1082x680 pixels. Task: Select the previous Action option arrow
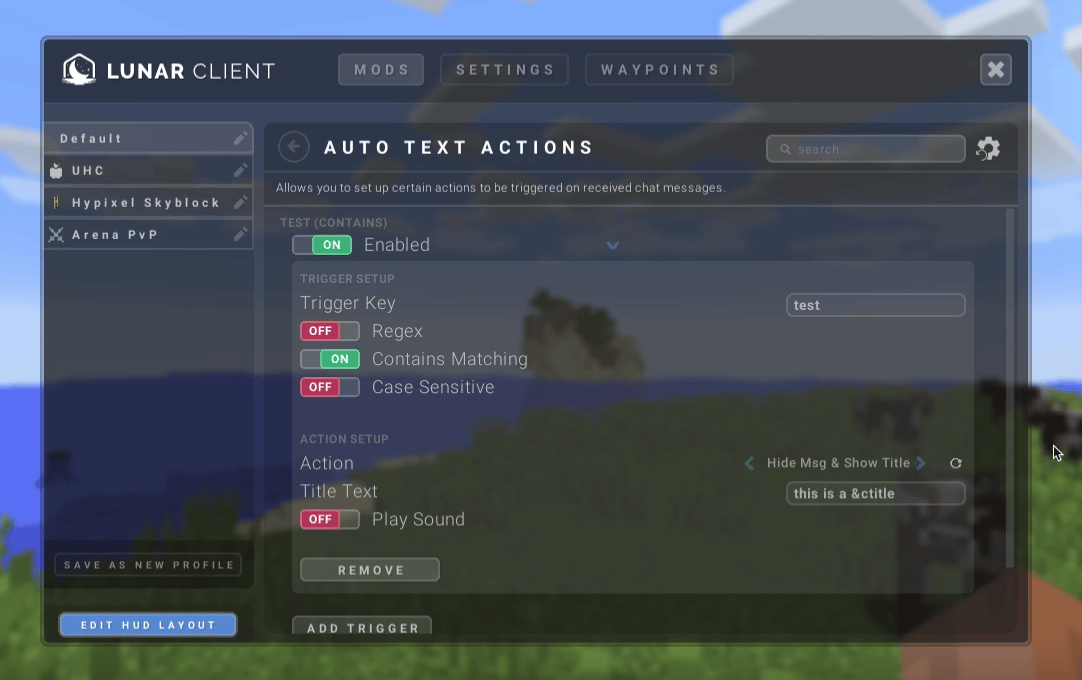coord(749,464)
